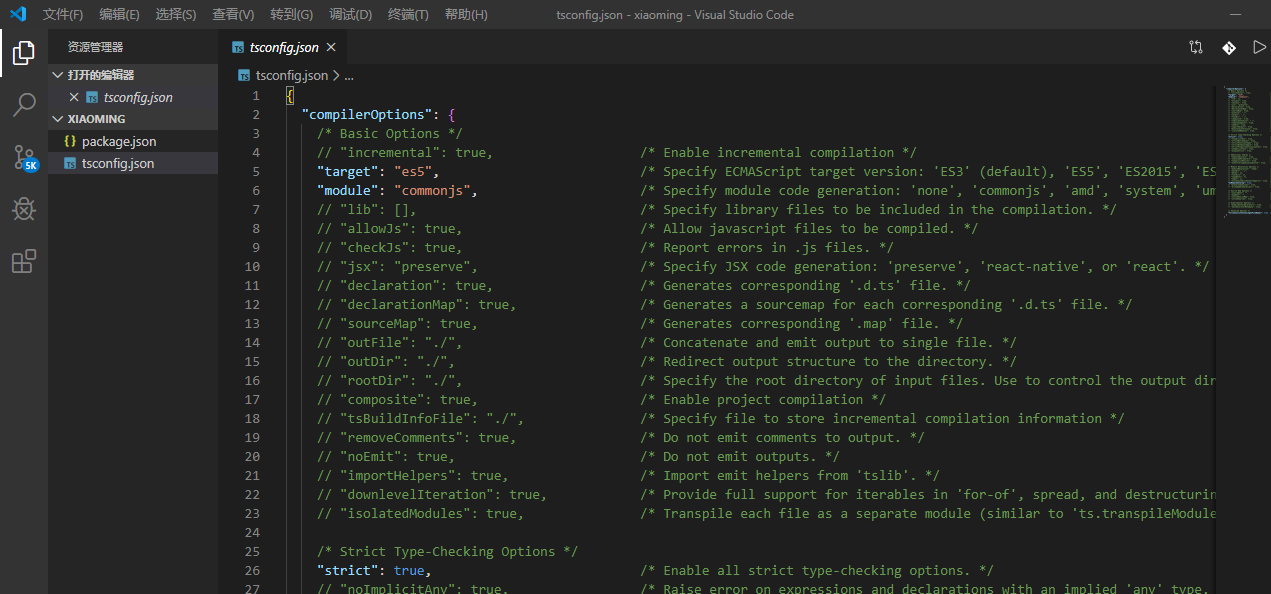Open tsconfig.json from the XIAOMING folder

[120, 162]
